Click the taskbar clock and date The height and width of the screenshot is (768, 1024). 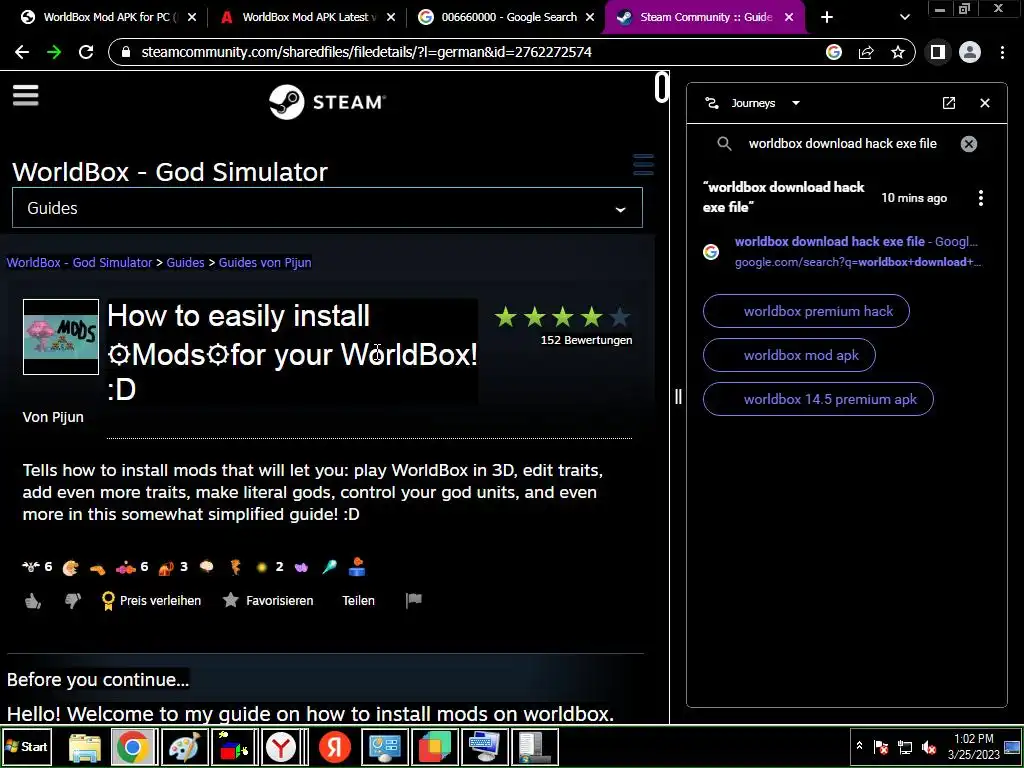click(974, 746)
